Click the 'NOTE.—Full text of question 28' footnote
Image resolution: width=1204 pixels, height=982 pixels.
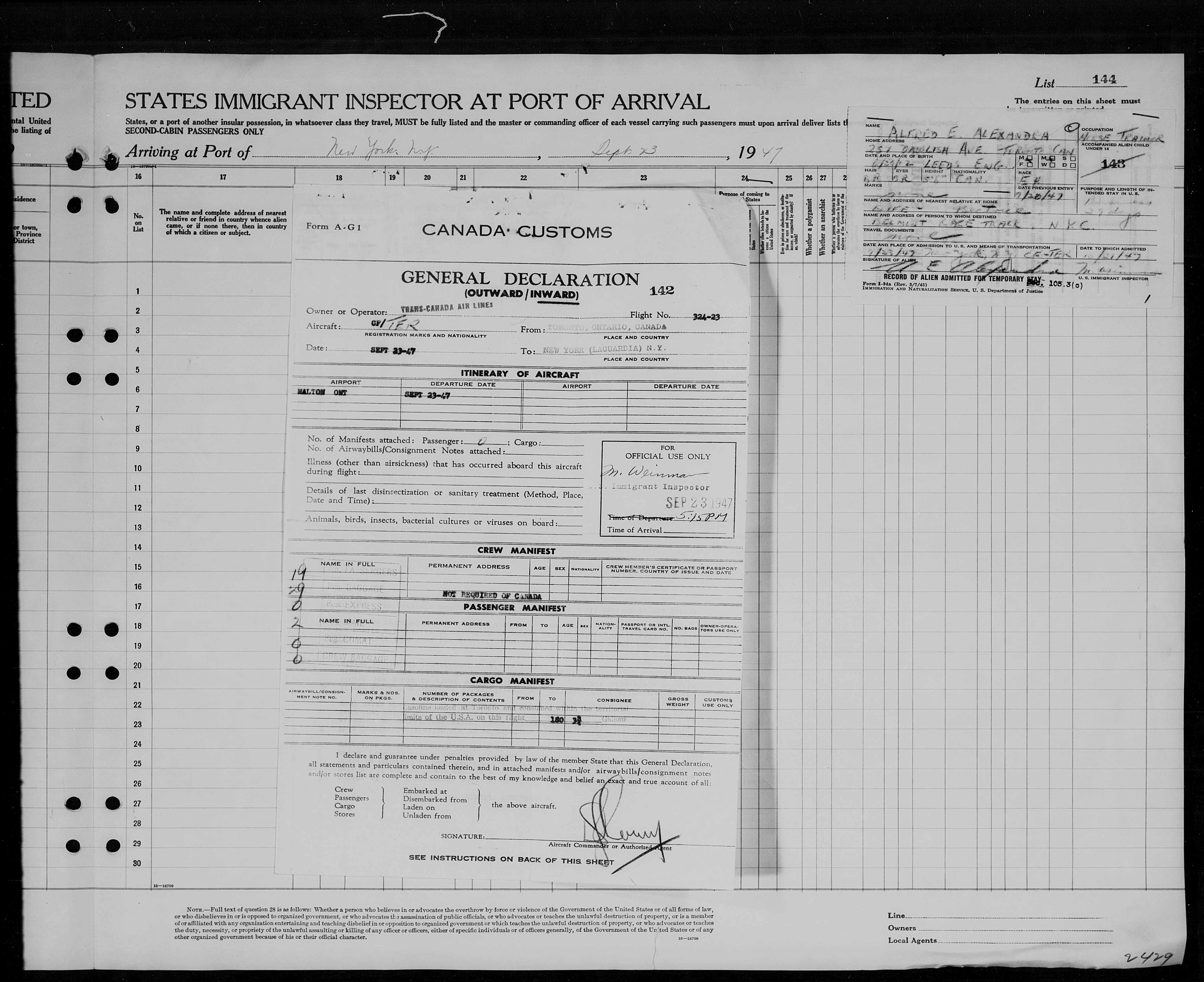pyautogui.click(x=444, y=924)
